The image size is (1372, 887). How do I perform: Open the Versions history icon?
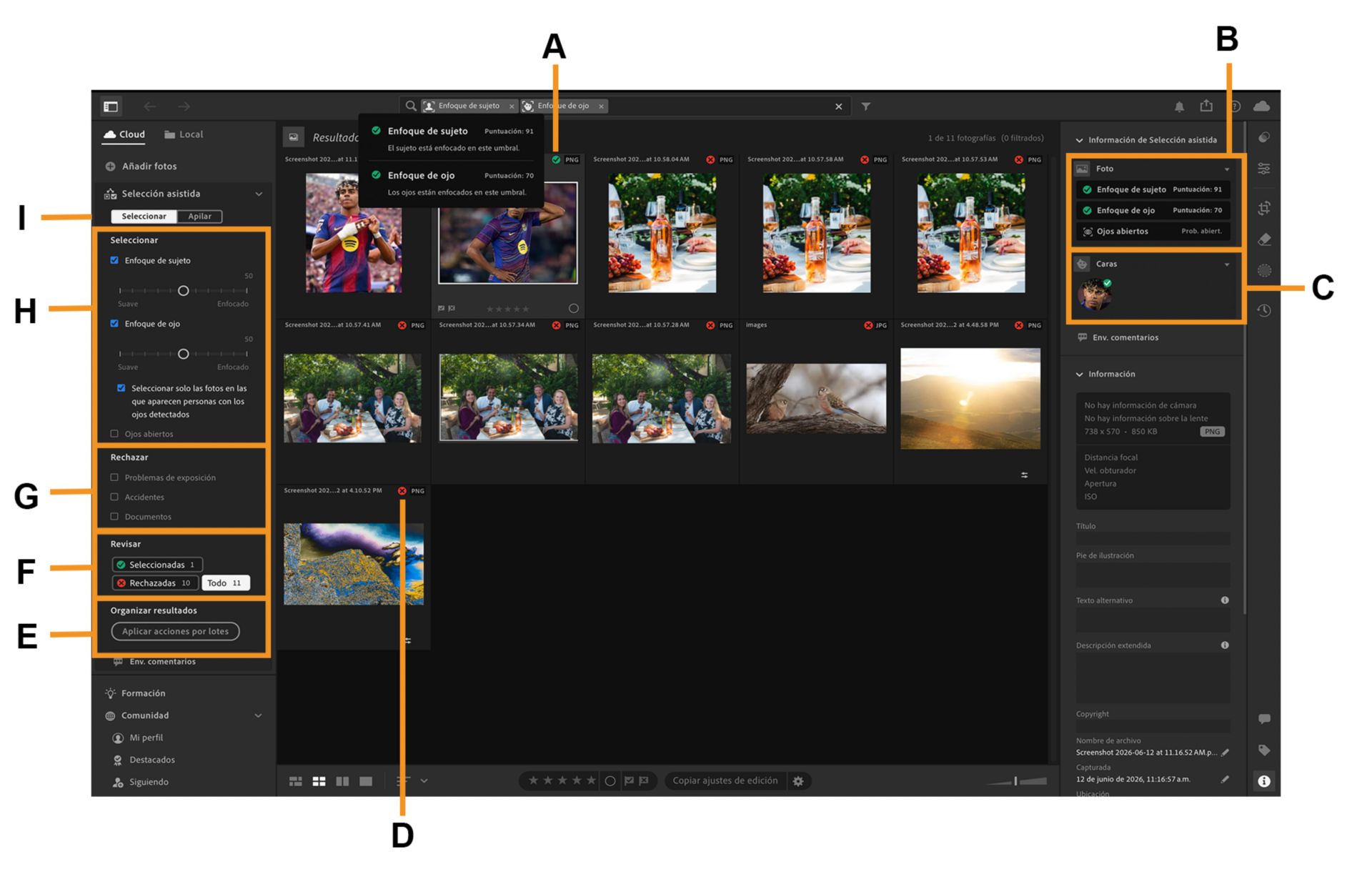1264,310
